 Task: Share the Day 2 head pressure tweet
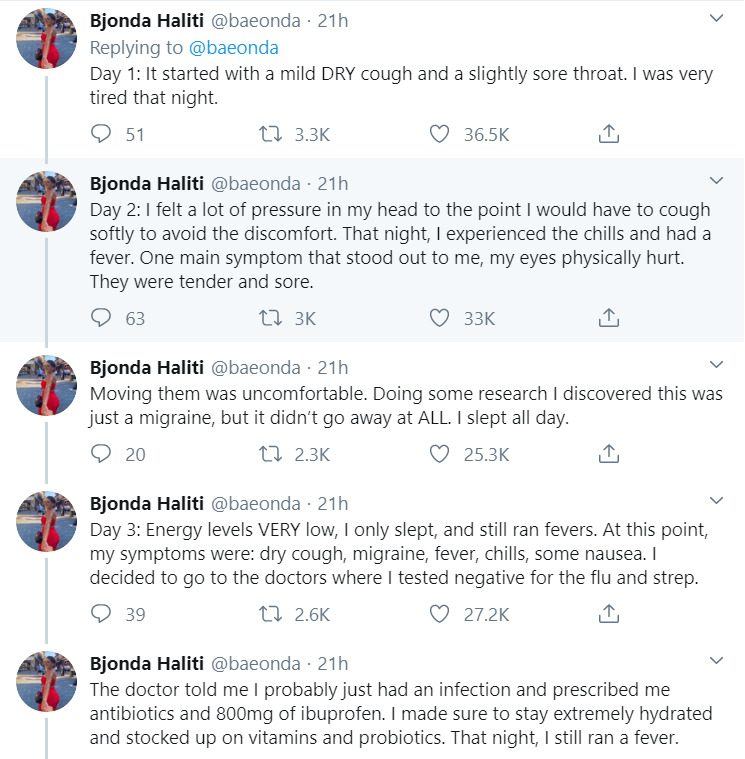[x=608, y=318]
